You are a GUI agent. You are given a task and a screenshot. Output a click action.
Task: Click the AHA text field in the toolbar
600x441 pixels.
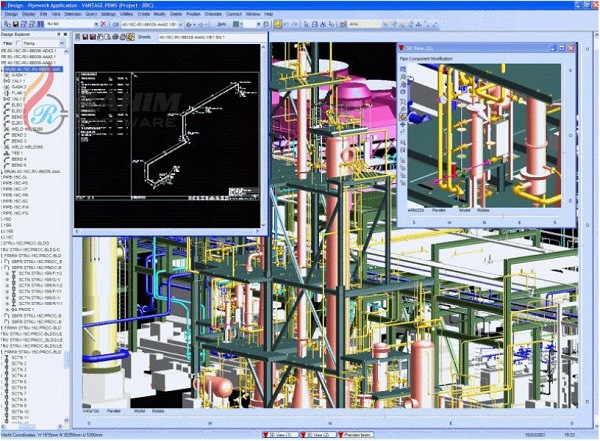click(364, 24)
